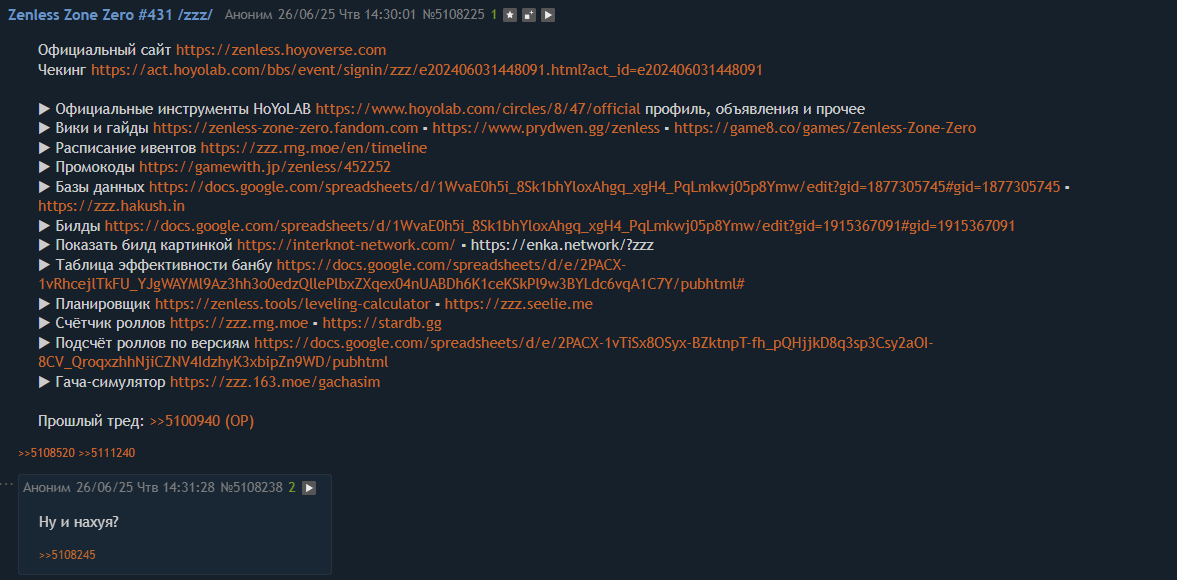The width and height of the screenshot is (1177, 580).
Task: Open post menu arrow for №5108225
Action: (548, 15)
